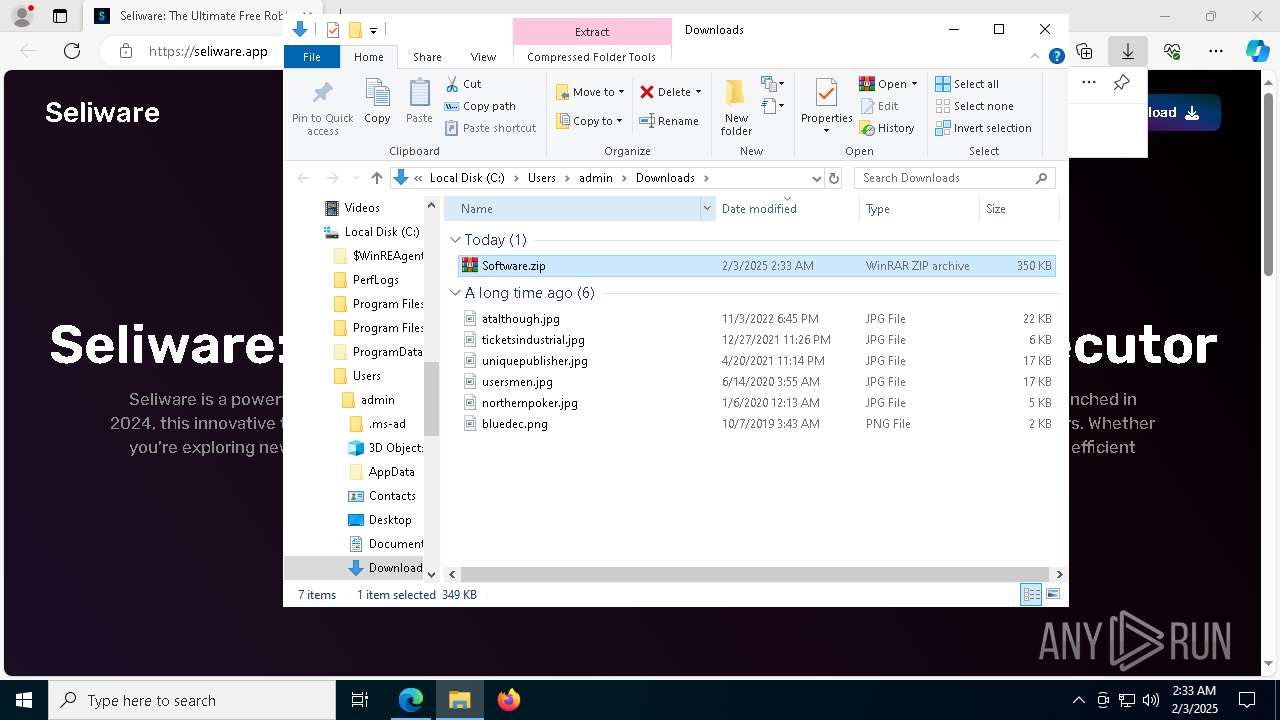This screenshot has height=720, width=1280.
Task: Click the Edit ribbon button
Action: 879,106
